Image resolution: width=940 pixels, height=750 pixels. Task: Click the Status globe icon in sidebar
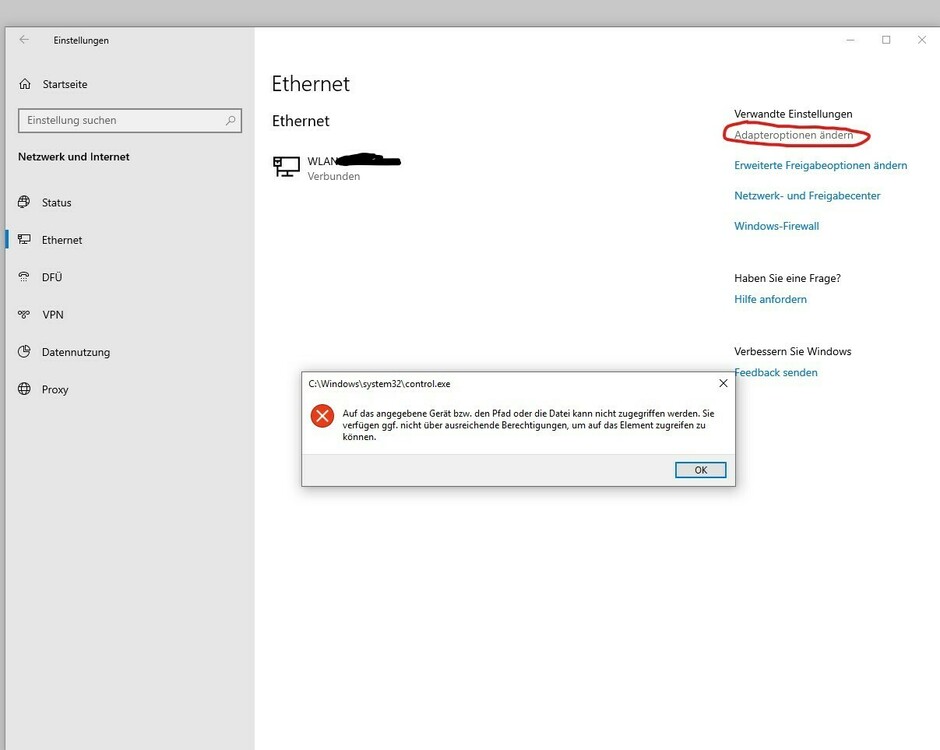coord(24,202)
